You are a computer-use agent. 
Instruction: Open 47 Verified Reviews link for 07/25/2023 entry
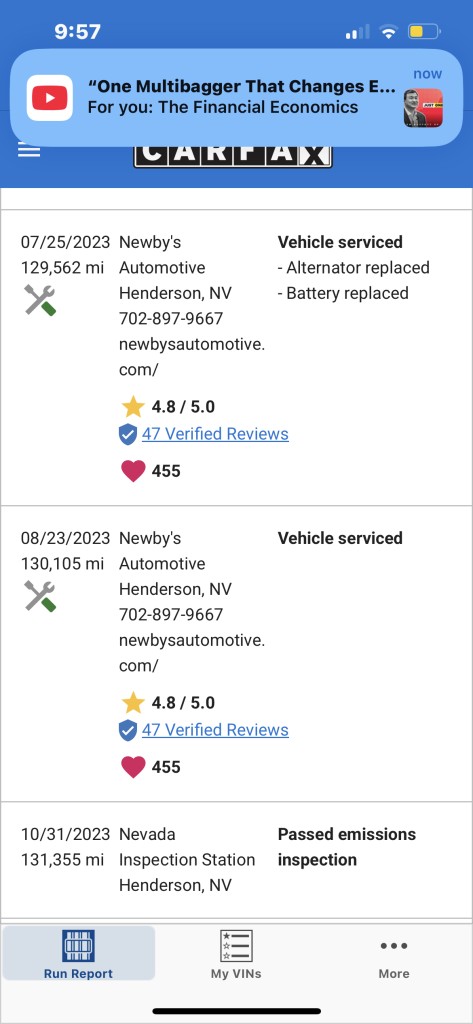click(215, 434)
